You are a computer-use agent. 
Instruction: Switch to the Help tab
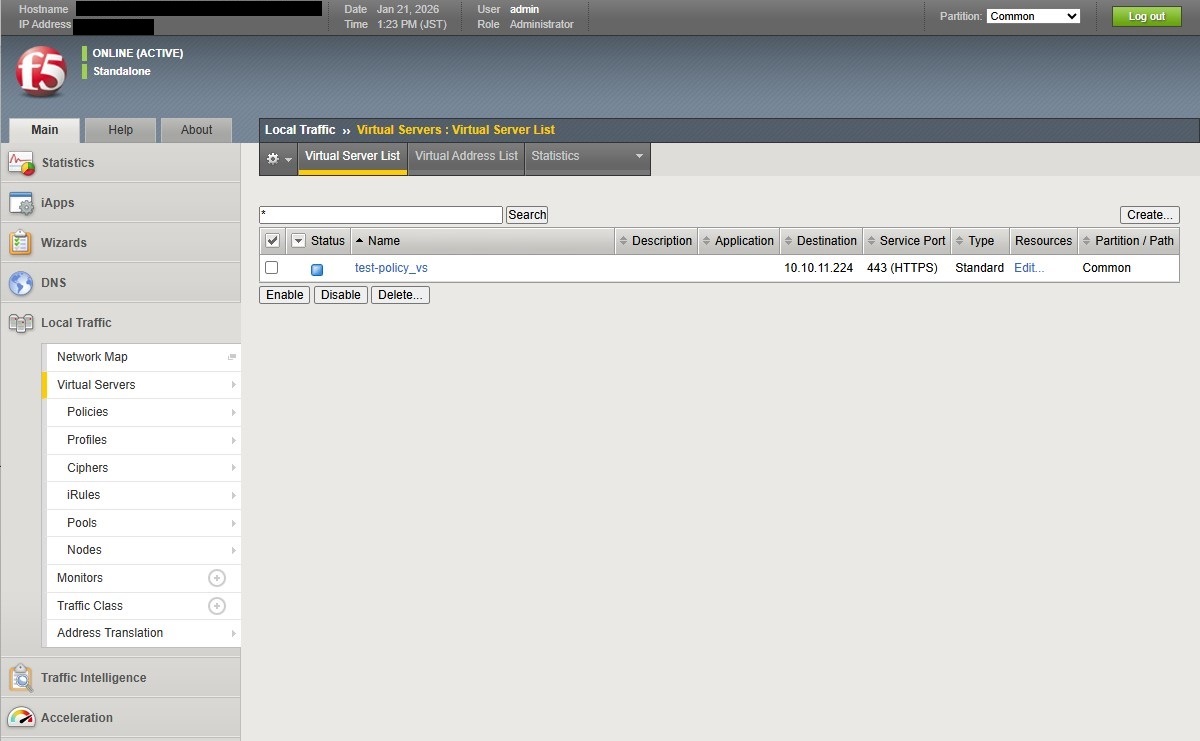coord(120,130)
